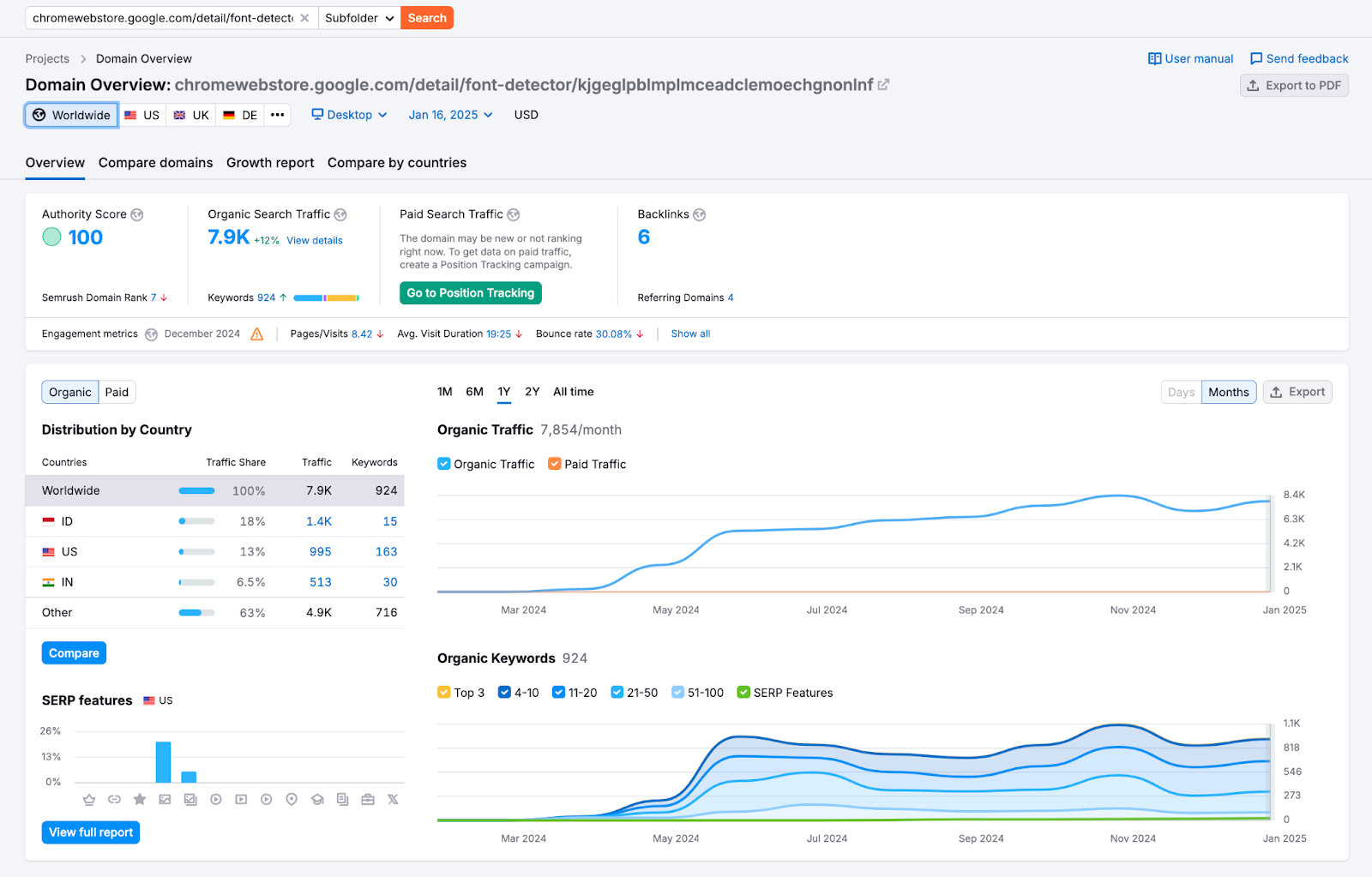
Task: Uncheck the Organic Traffic checkbox
Action: pos(444,464)
